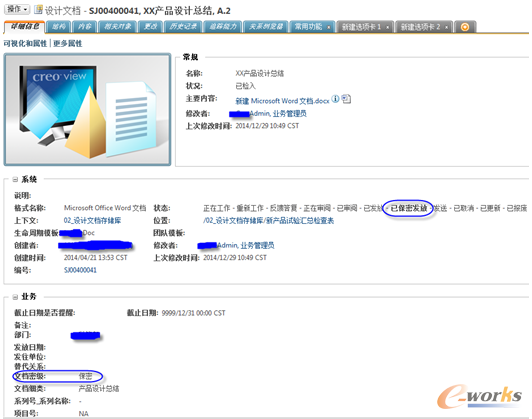Click the design document type icon

tap(38, 9)
